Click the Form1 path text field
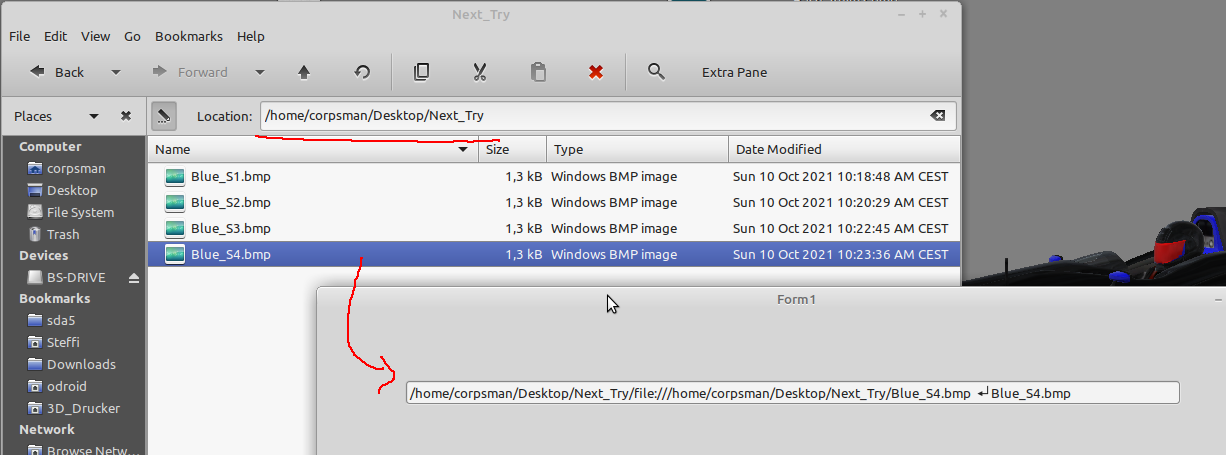1226x455 pixels. 793,393
